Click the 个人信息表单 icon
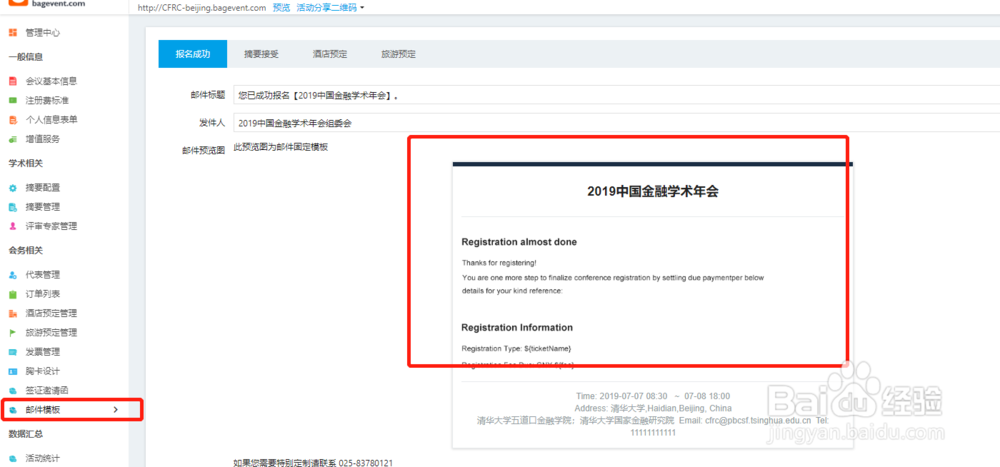The height and width of the screenshot is (467, 1000). pyautogui.click(x=13, y=119)
